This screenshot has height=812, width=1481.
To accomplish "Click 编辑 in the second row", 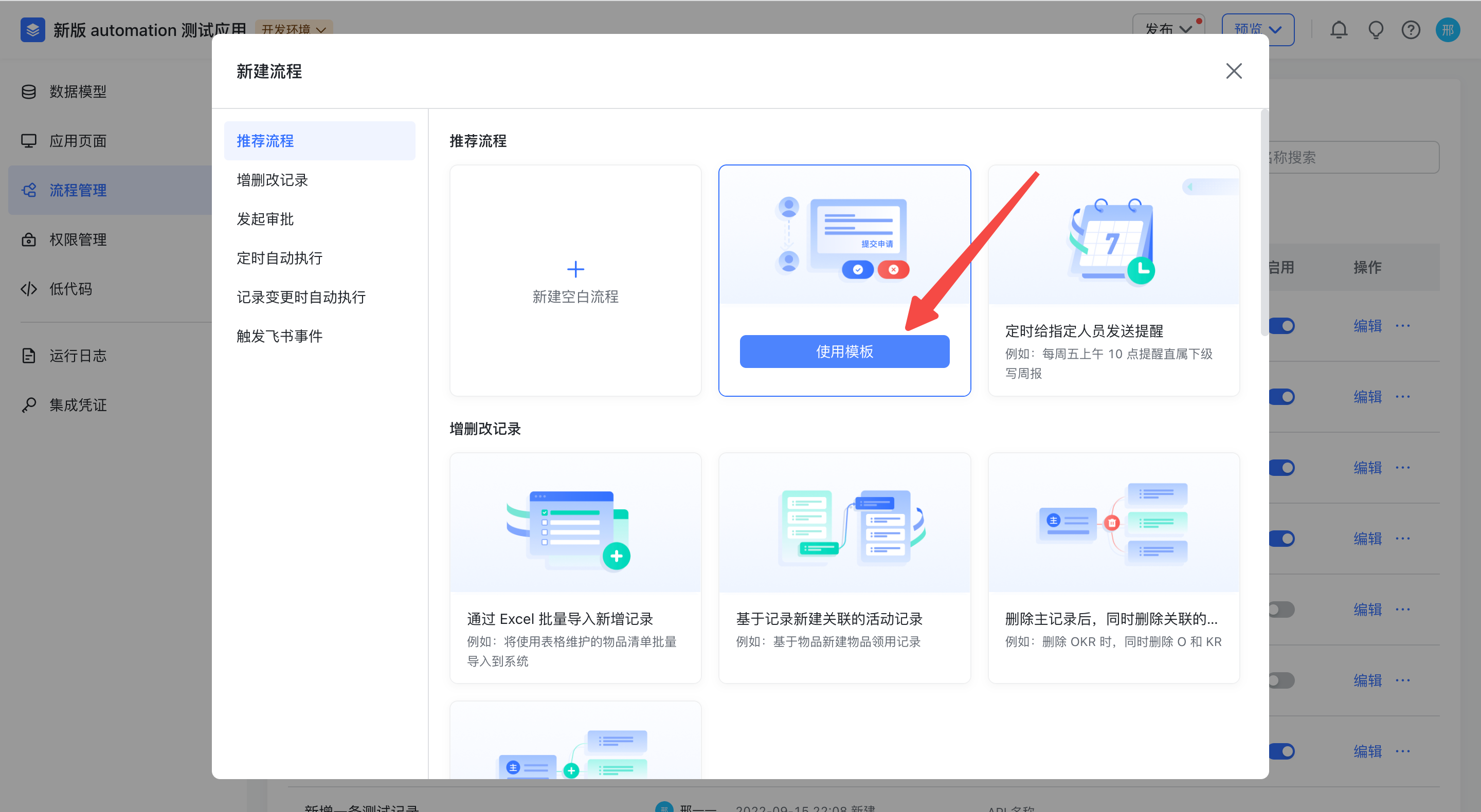I will point(1368,397).
